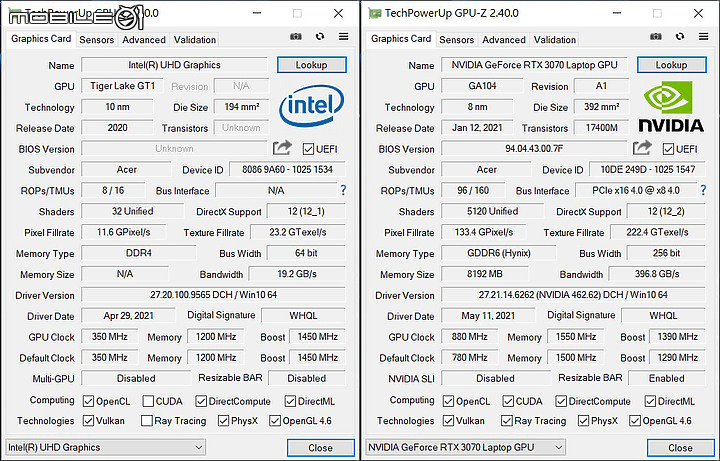This screenshot has height=461, width=720.
Task: Click the Bus Interface value PCIe x16 4.0 @ x8 4.0
Action: [636, 190]
